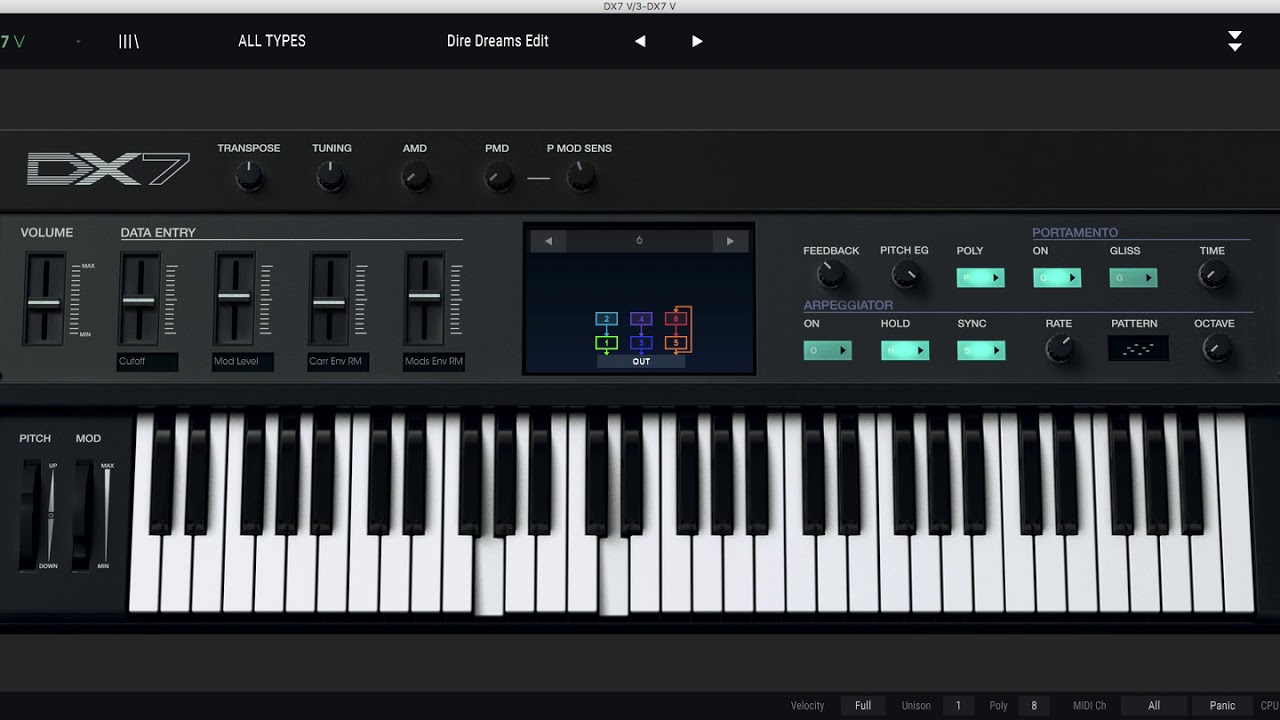
Task: Click the TRANSPOSE knob
Action: [249, 178]
